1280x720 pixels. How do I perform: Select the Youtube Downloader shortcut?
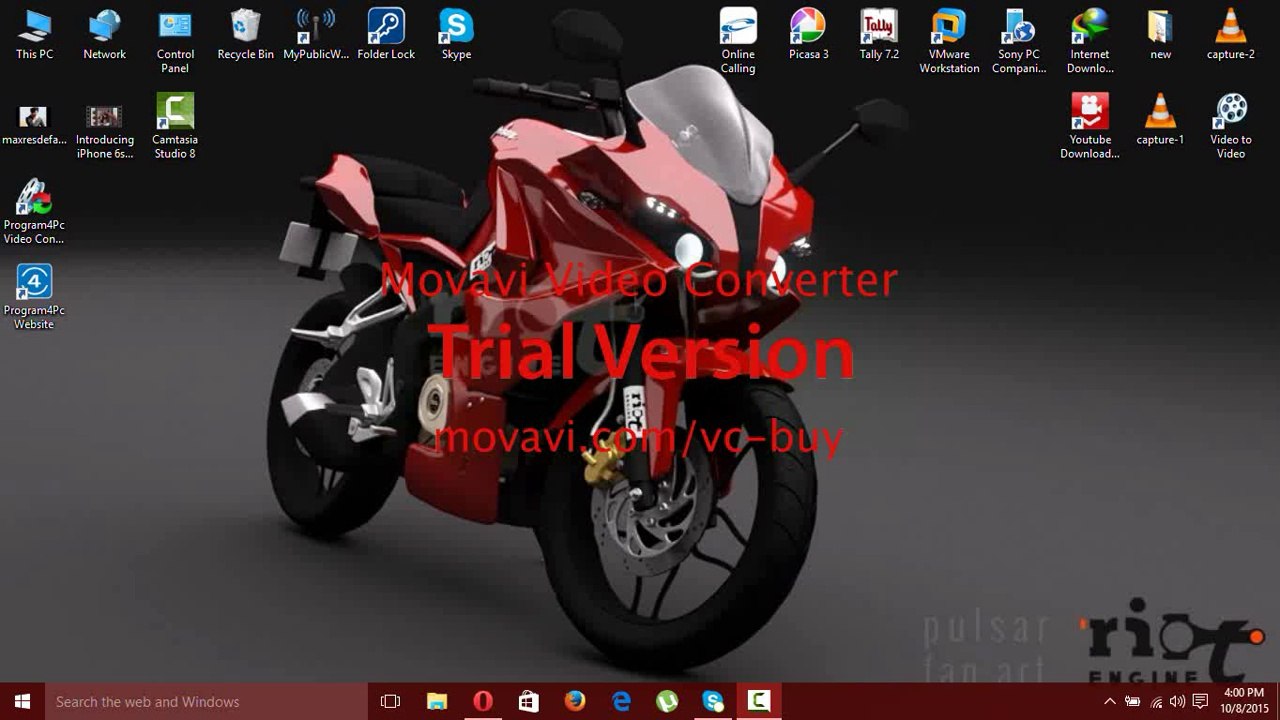1090,127
